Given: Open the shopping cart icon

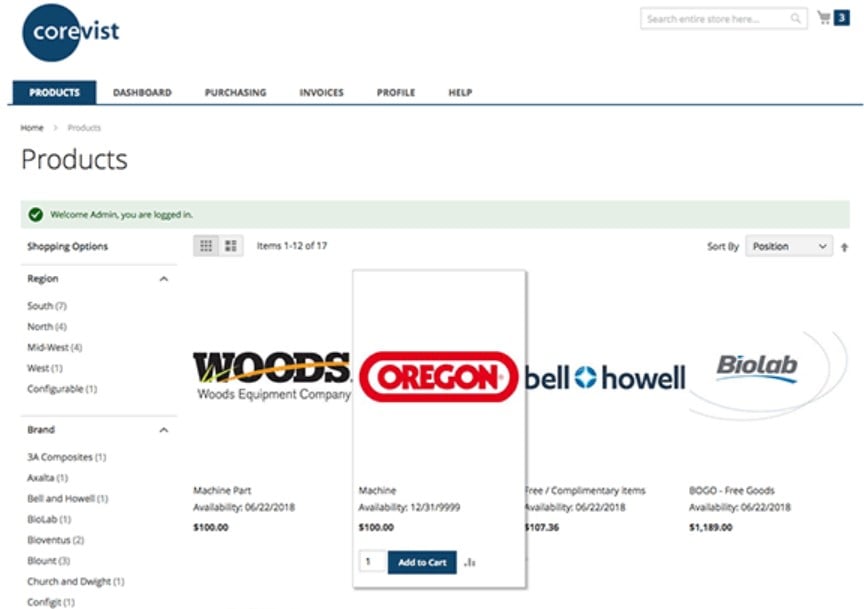Looking at the screenshot, I should pos(824,18).
